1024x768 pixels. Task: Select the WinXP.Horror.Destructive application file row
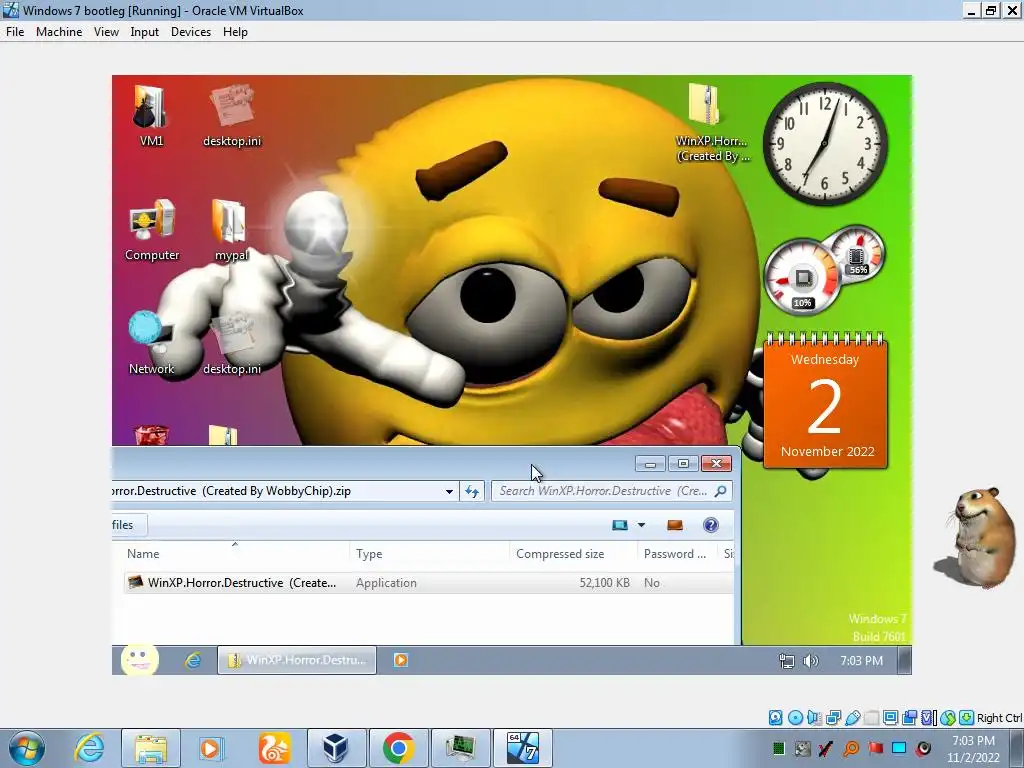coord(428,583)
